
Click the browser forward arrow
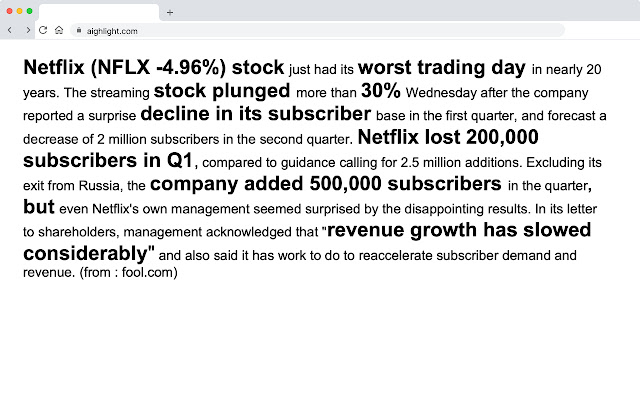(x=27, y=31)
